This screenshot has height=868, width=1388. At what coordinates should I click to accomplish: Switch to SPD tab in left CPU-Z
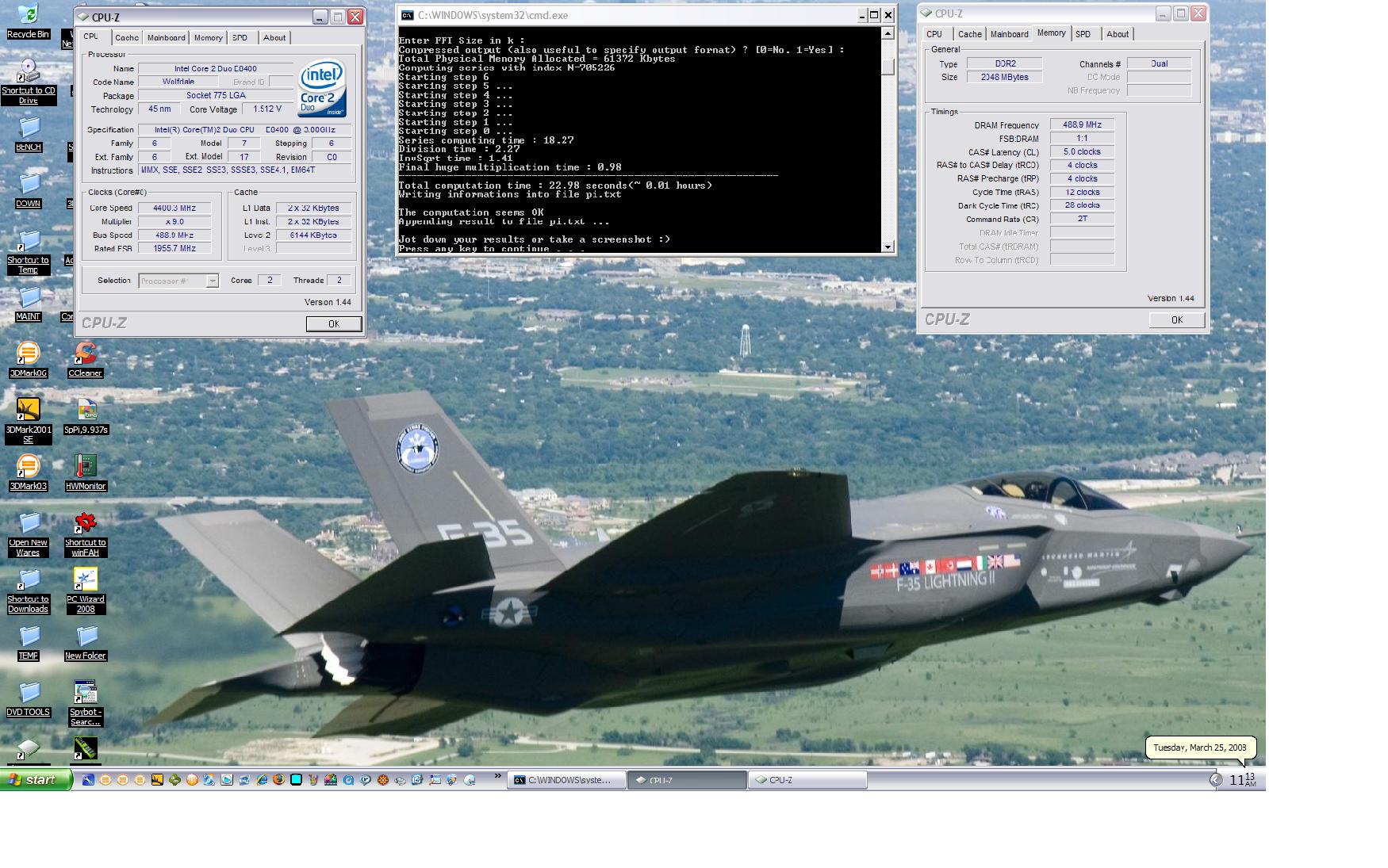point(240,37)
